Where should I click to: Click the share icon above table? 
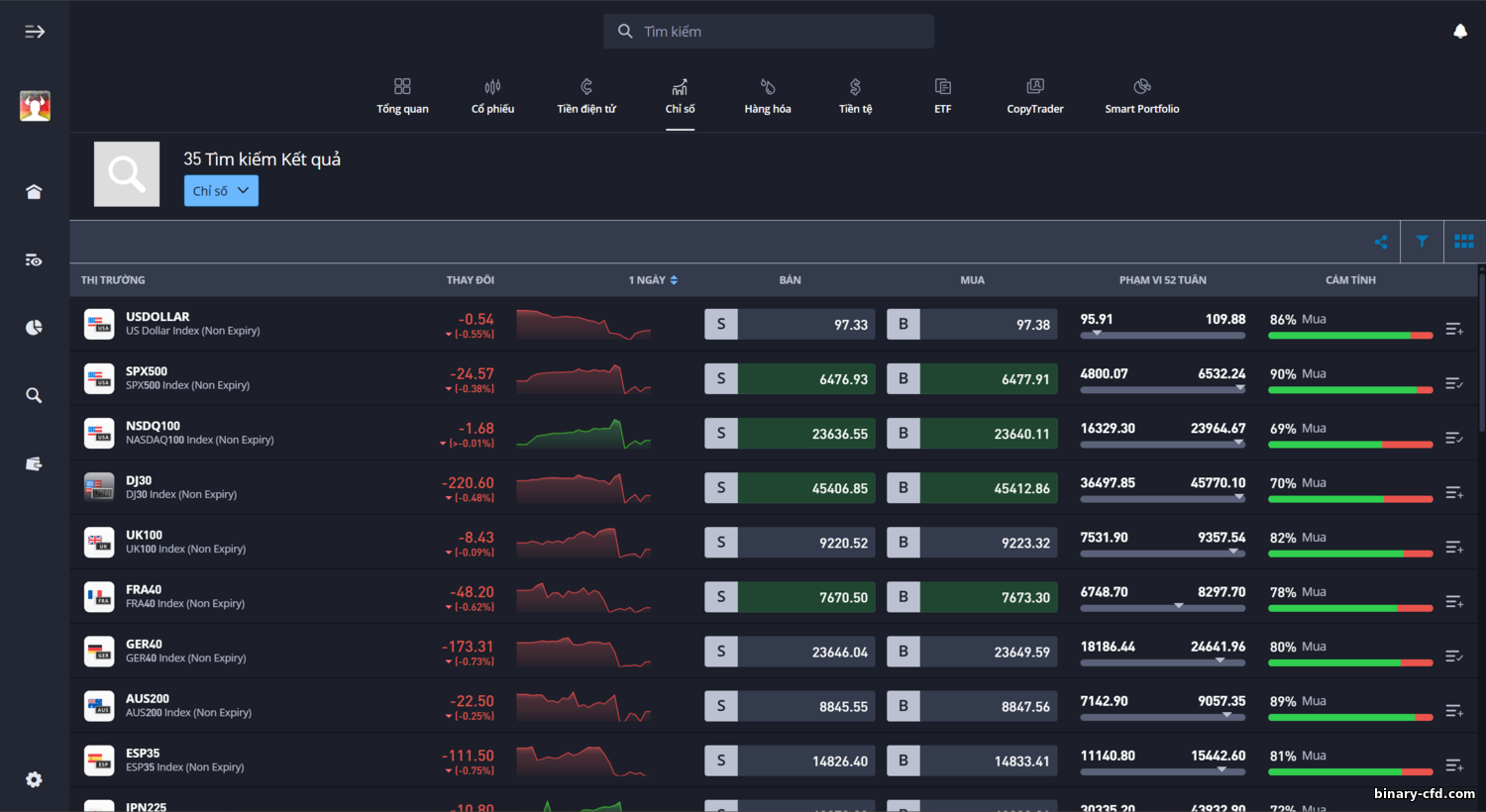tap(1381, 242)
